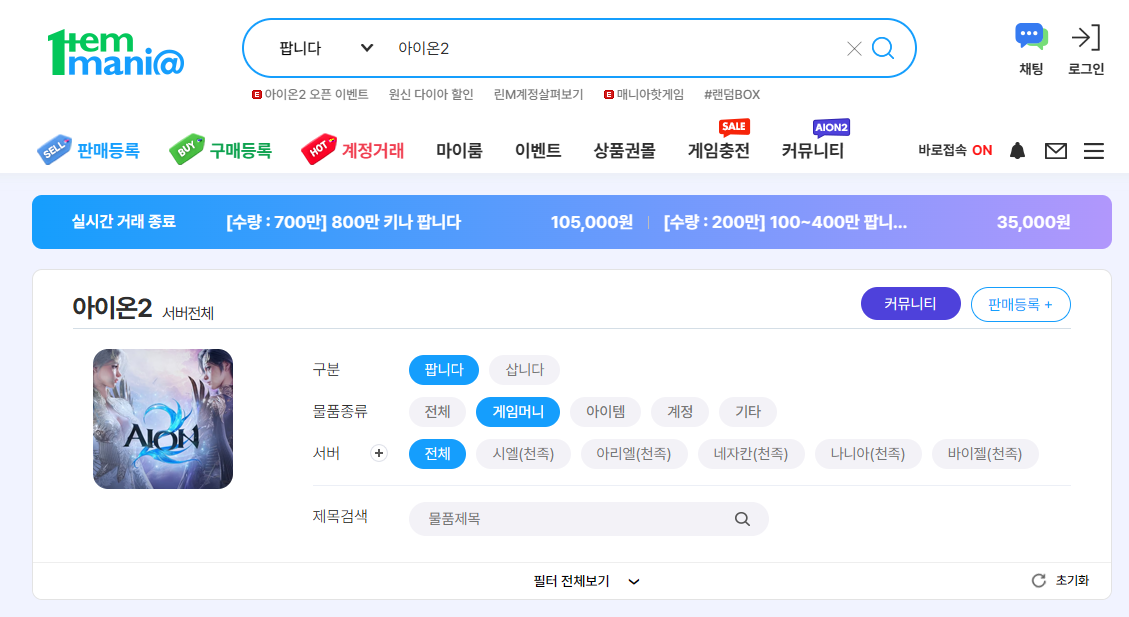Open 원신 다이아 할인 link
This screenshot has width=1129, height=617.
(431, 94)
